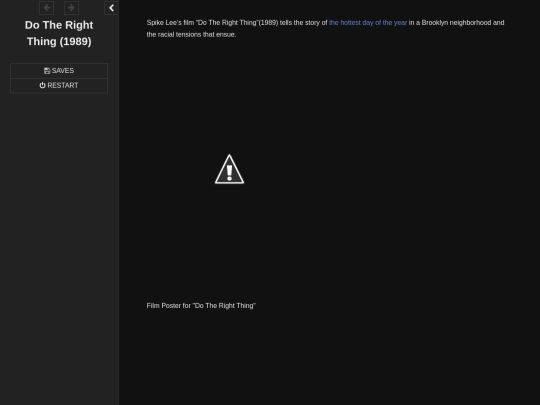
Task: Click the RESTART button
Action: click(59, 85)
